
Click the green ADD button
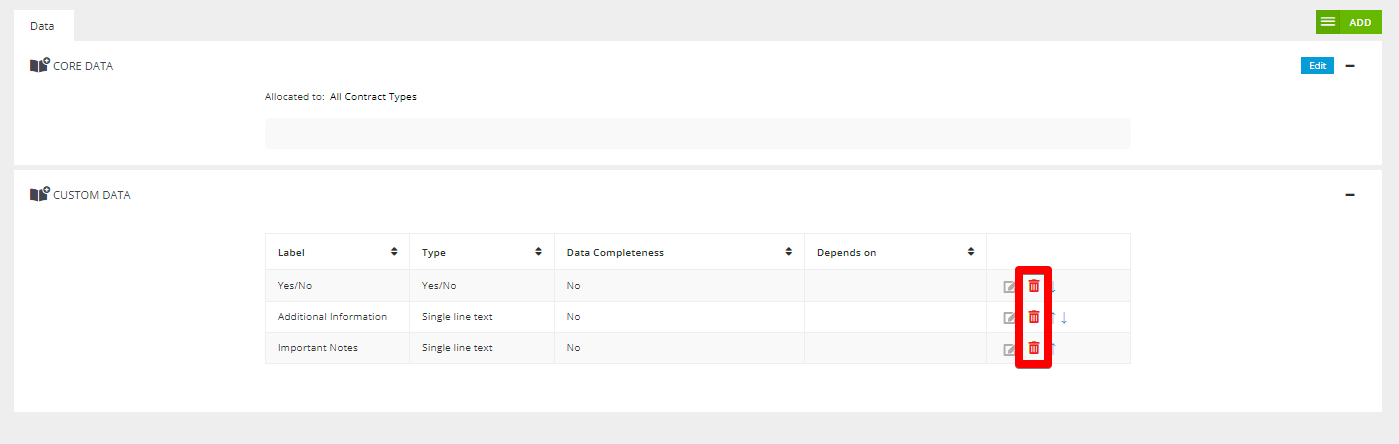[x=1349, y=22]
